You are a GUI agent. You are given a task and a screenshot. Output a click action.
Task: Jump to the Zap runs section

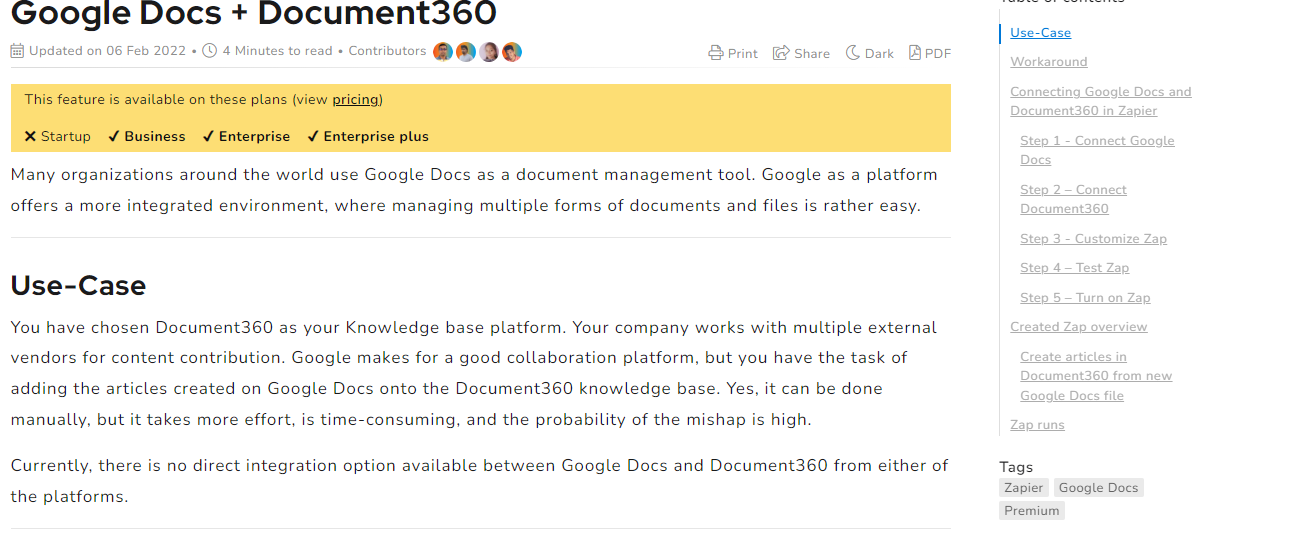tap(1037, 425)
